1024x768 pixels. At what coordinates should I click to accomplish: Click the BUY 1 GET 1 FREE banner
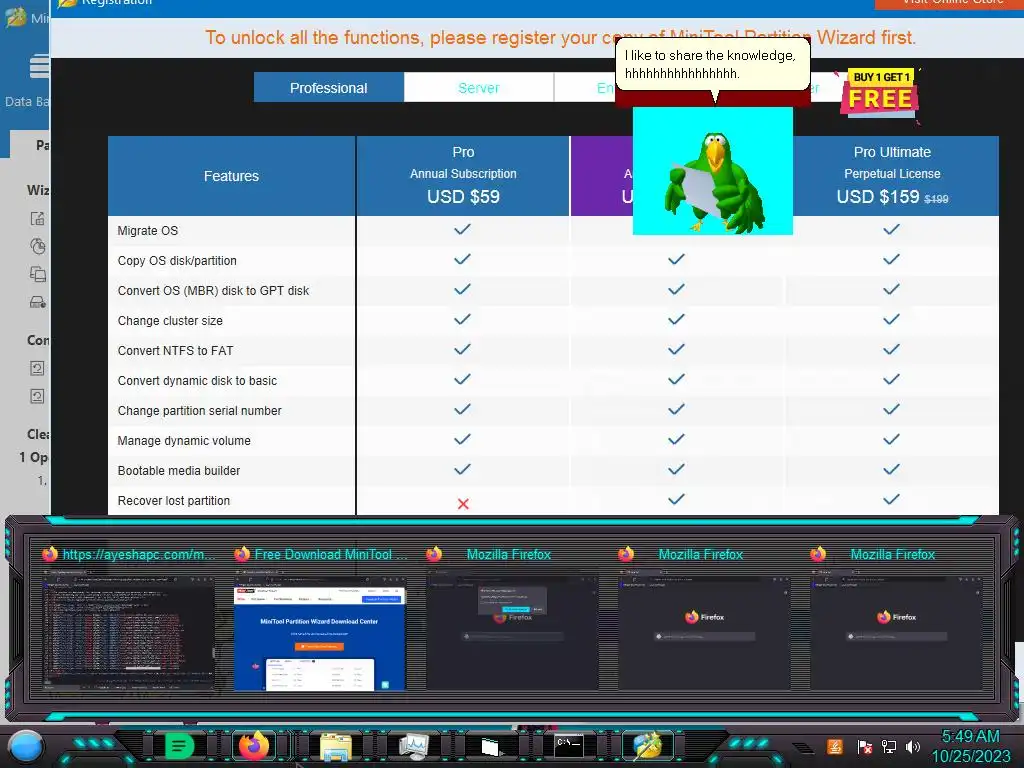click(879, 95)
